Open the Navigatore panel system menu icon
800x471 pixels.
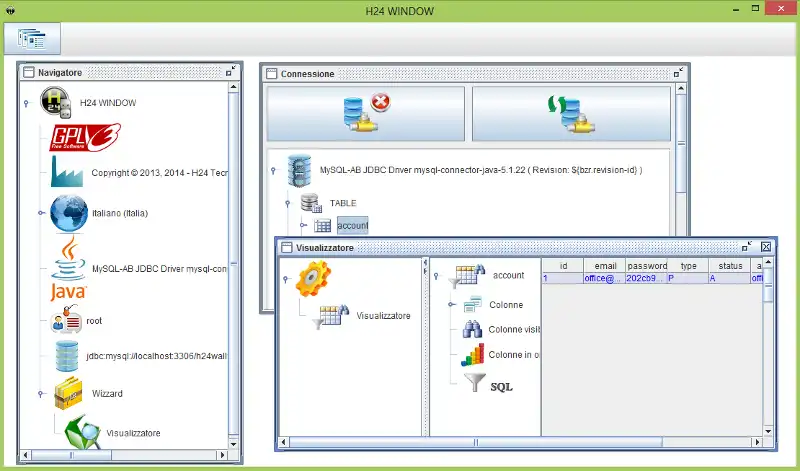click(x=29, y=72)
